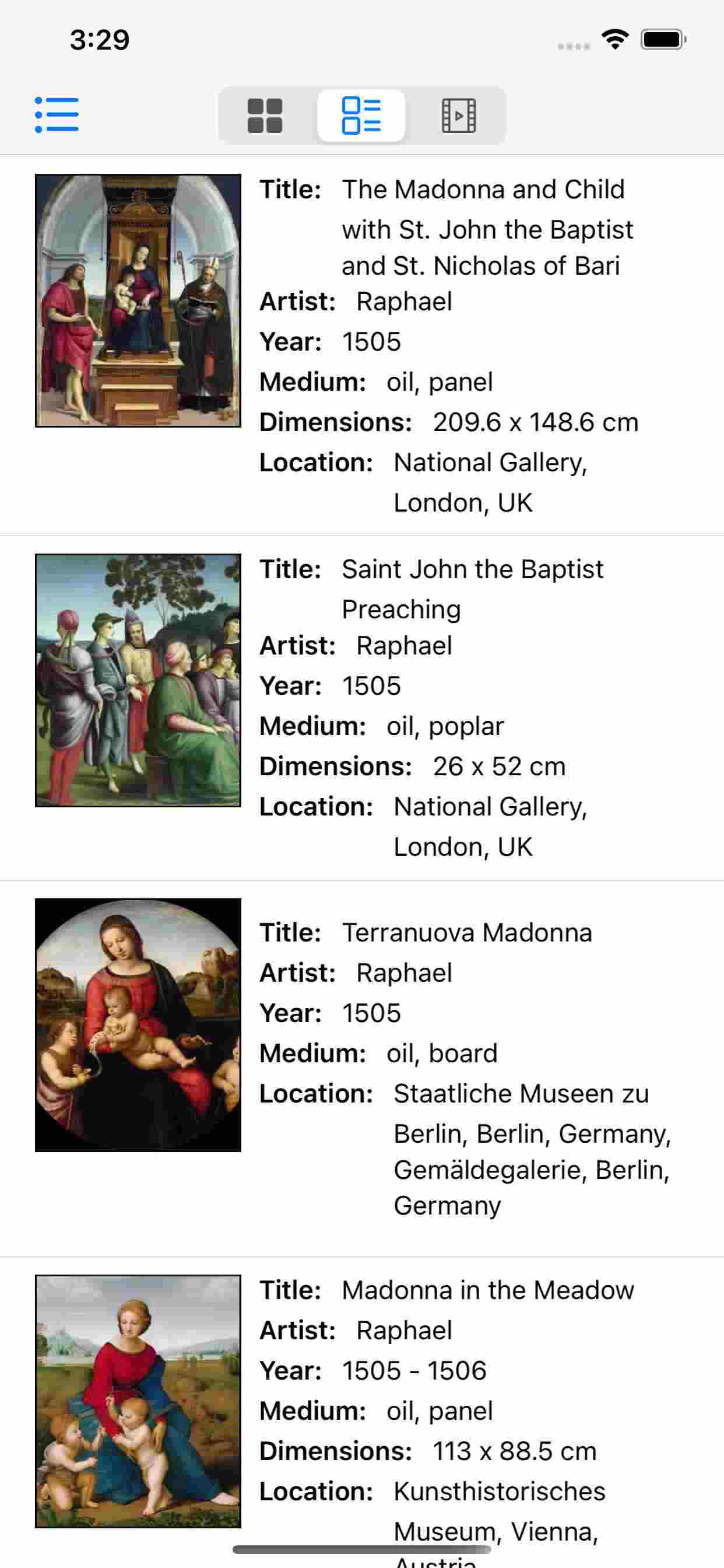Tap the Saint John the Baptist Preaching title

pyautogui.click(x=472, y=589)
